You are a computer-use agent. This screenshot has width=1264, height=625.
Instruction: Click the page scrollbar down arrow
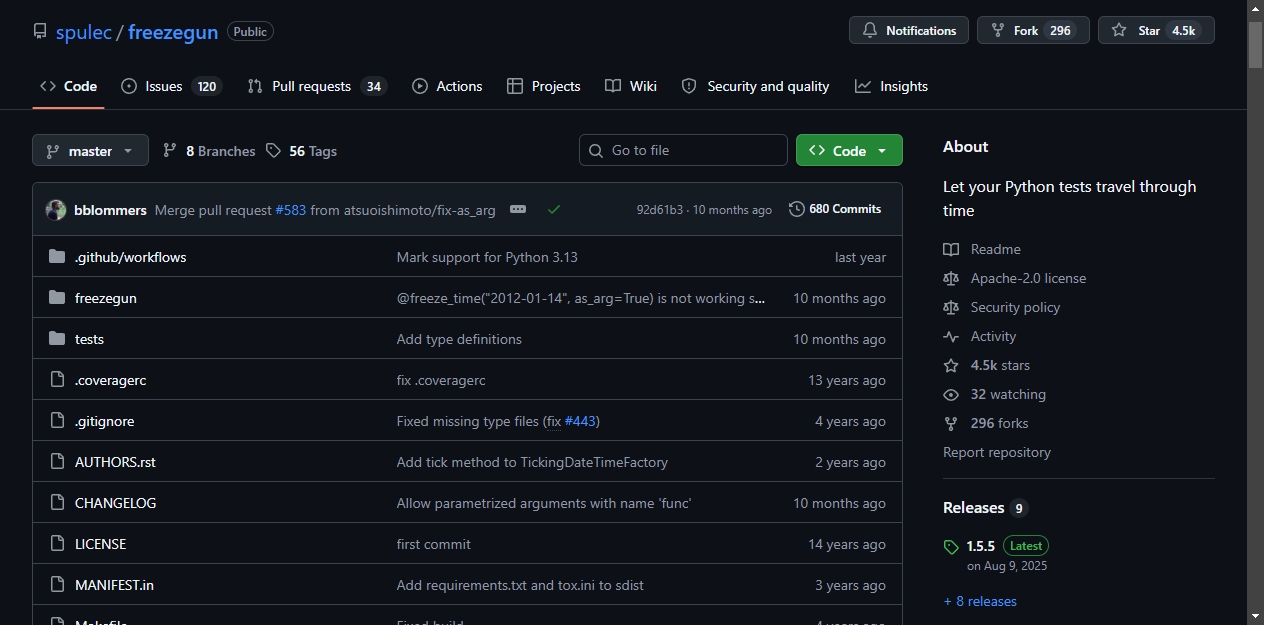coord(1255,616)
